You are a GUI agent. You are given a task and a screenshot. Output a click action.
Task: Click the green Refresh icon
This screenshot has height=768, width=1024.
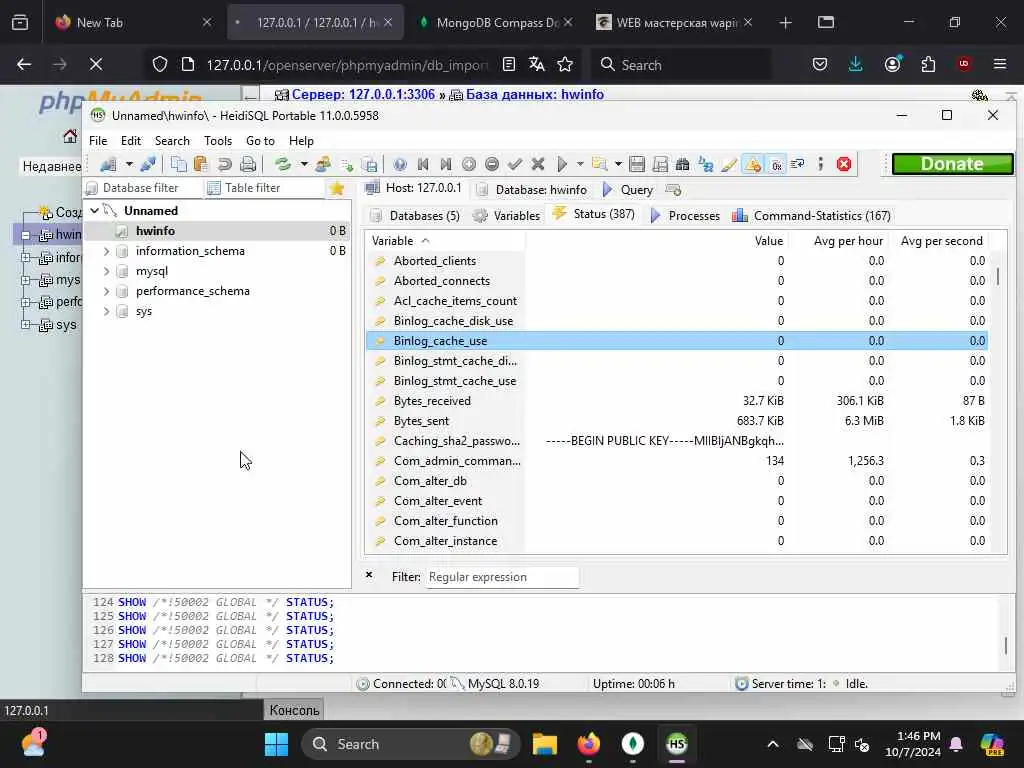[283, 164]
